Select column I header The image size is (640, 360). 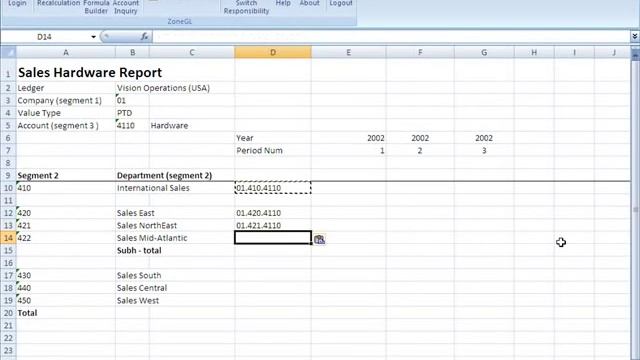[x=574, y=52]
